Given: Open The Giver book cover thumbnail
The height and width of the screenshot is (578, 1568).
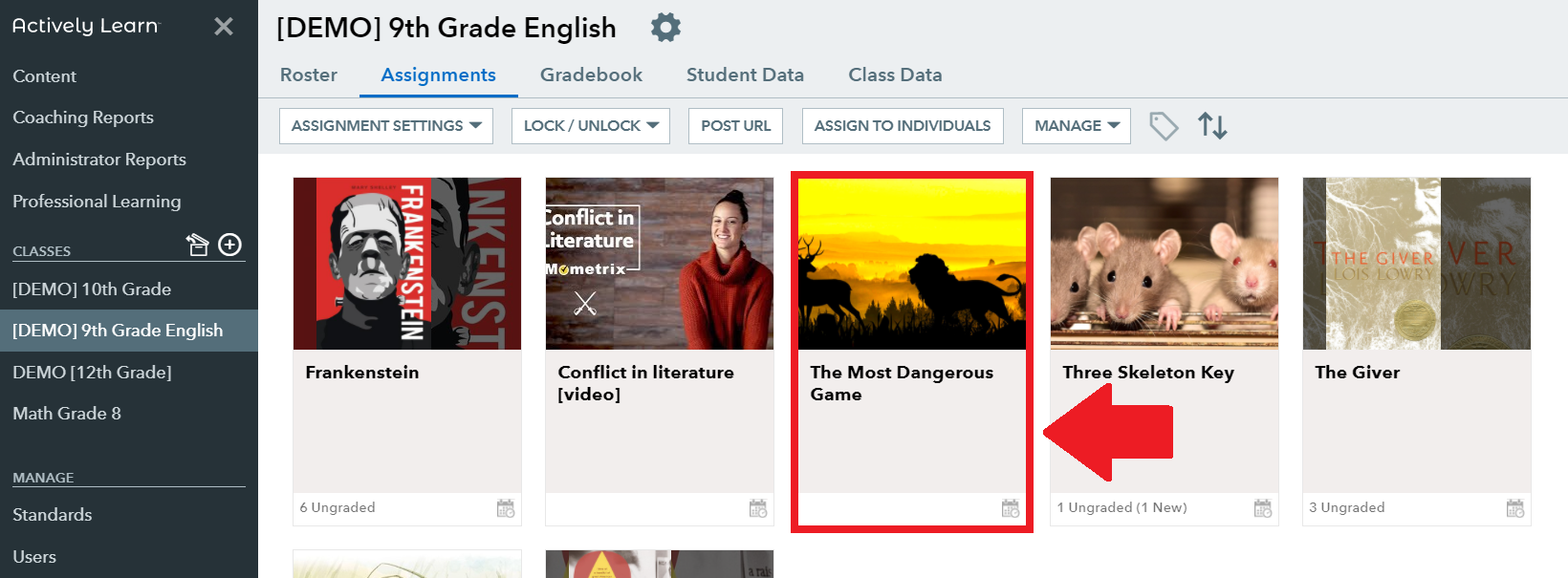Looking at the screenshot, I should (1417, 264).
